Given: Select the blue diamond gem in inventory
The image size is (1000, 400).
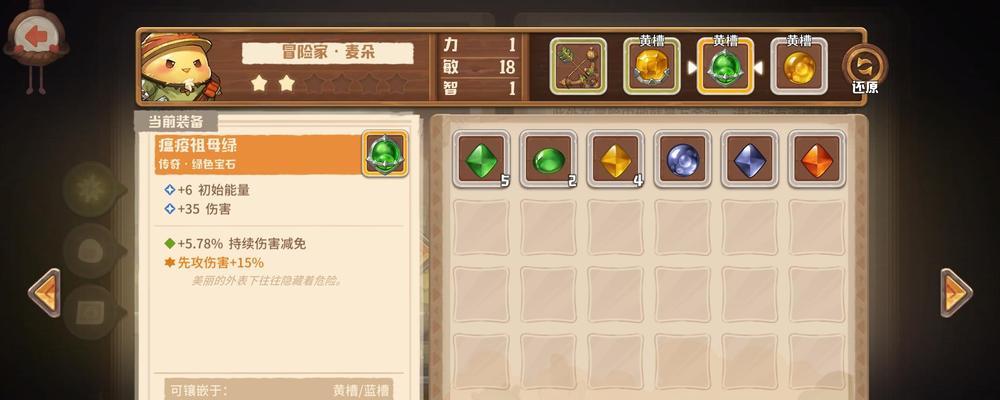Looking at the screenshot, I should tap(750, 159).
